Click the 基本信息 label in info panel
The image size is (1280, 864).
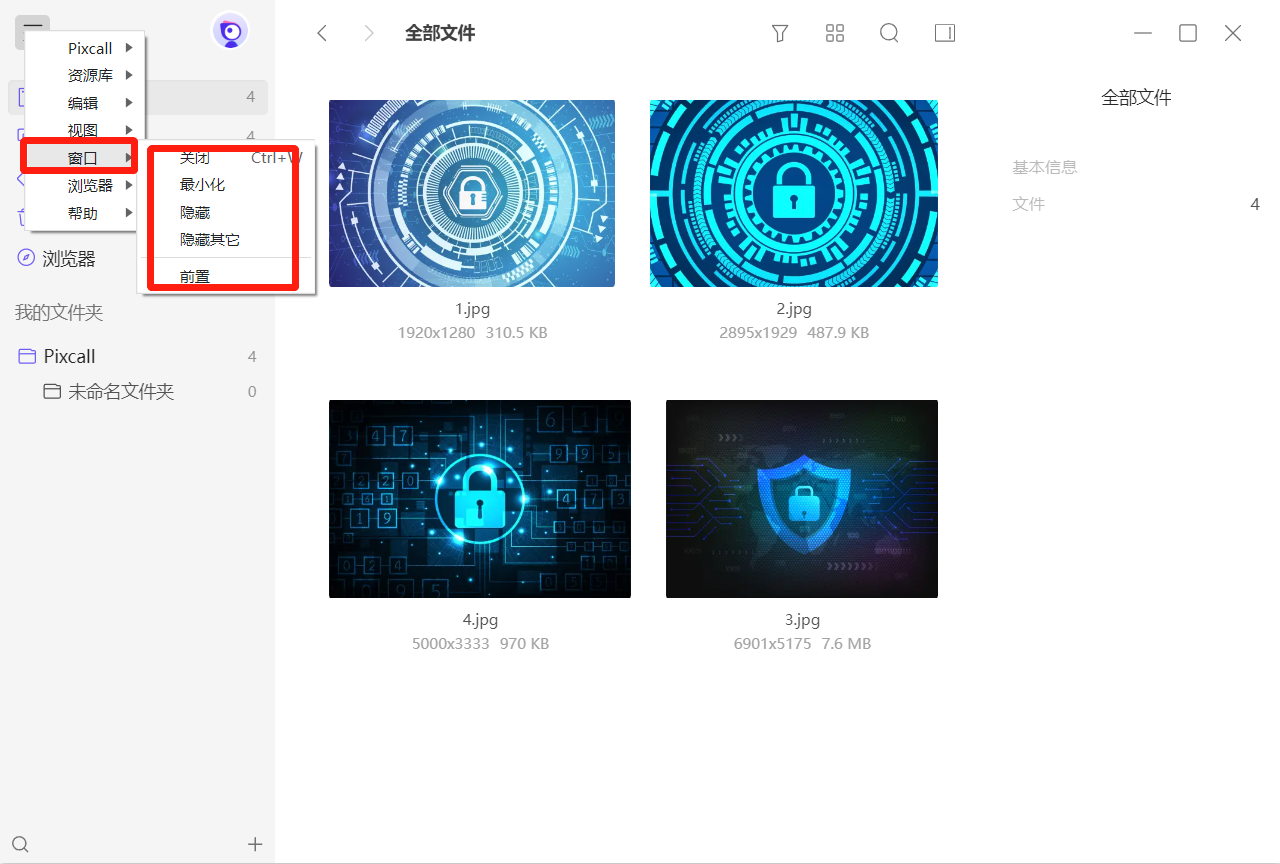(x=1045, y=168)
